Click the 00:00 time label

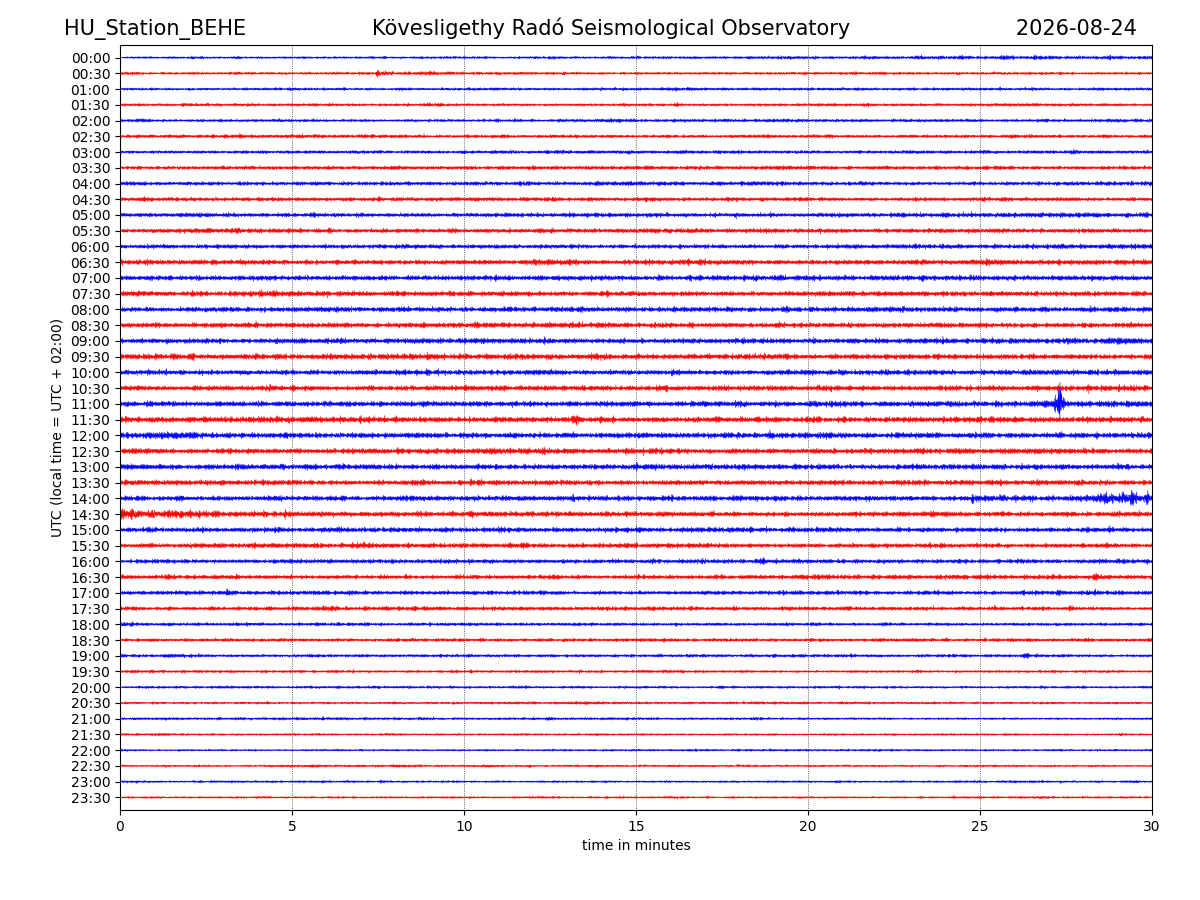tap(91, 58)
